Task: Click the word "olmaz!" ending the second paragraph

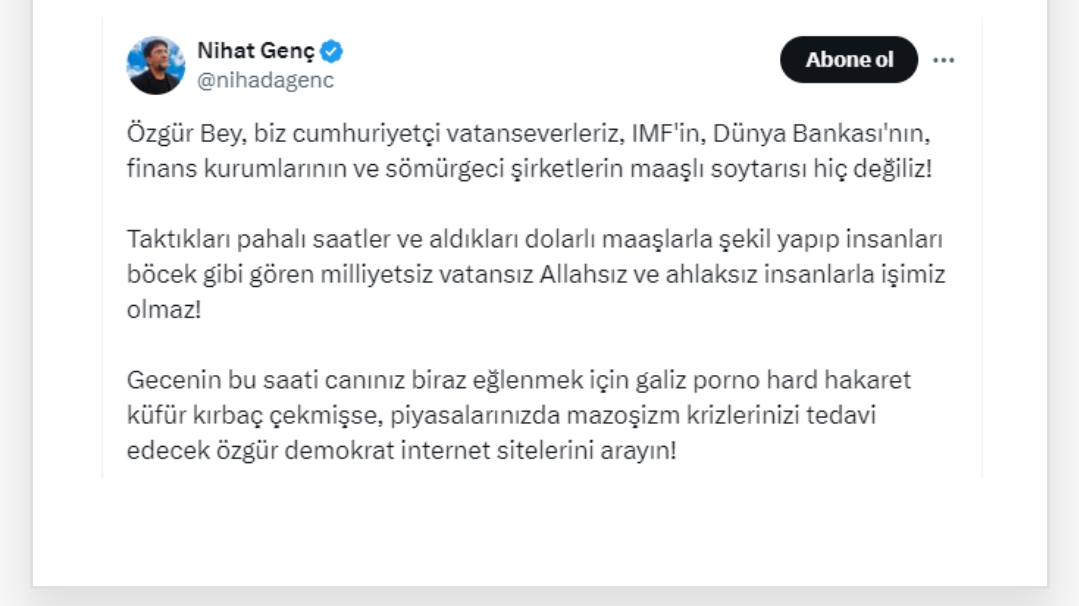Action: point(164,310)
